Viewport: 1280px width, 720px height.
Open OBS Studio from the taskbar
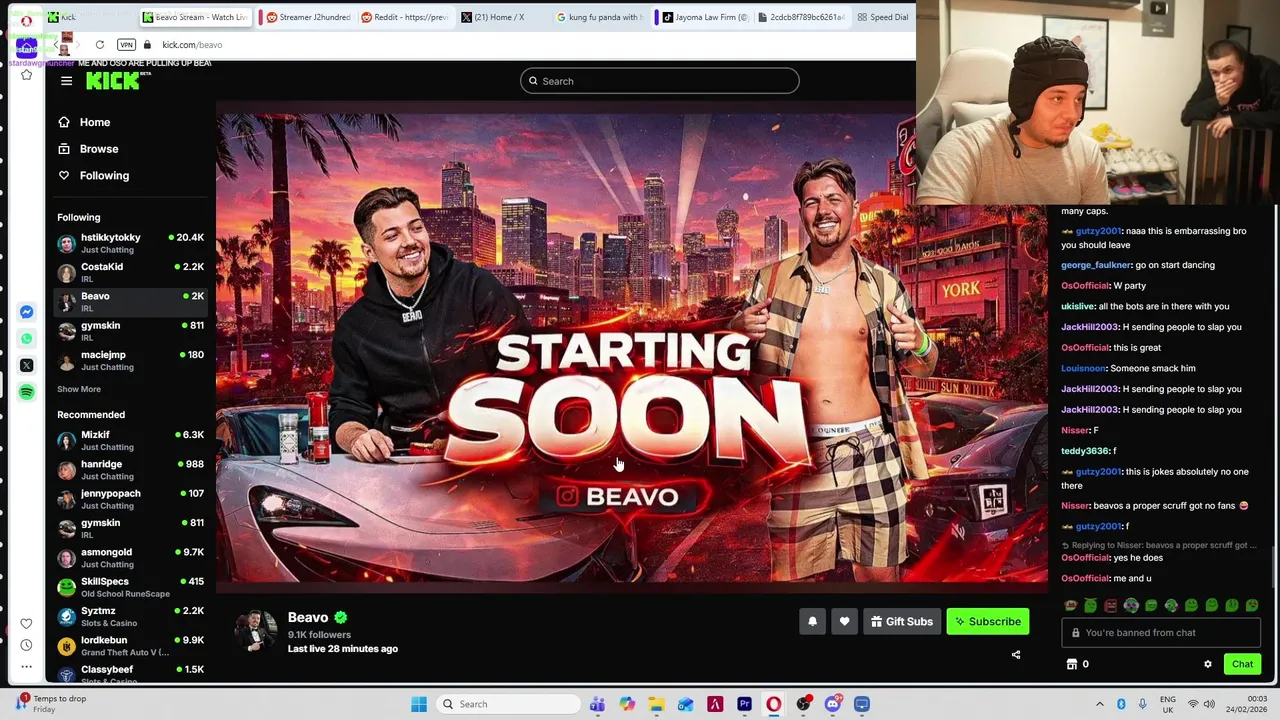point(803,704)
